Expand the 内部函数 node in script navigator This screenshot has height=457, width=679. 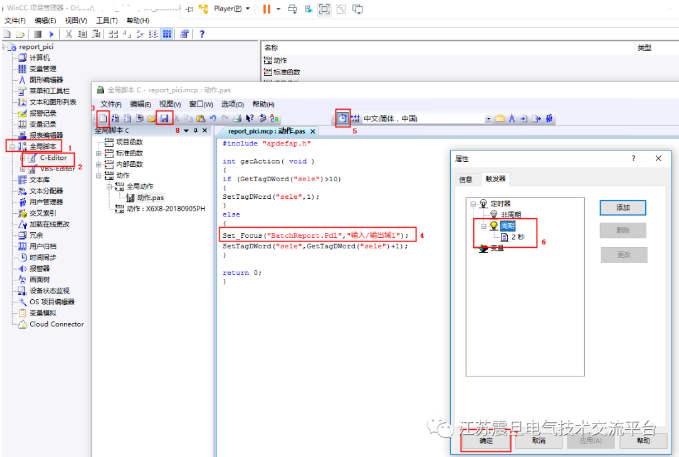[99, 164]
